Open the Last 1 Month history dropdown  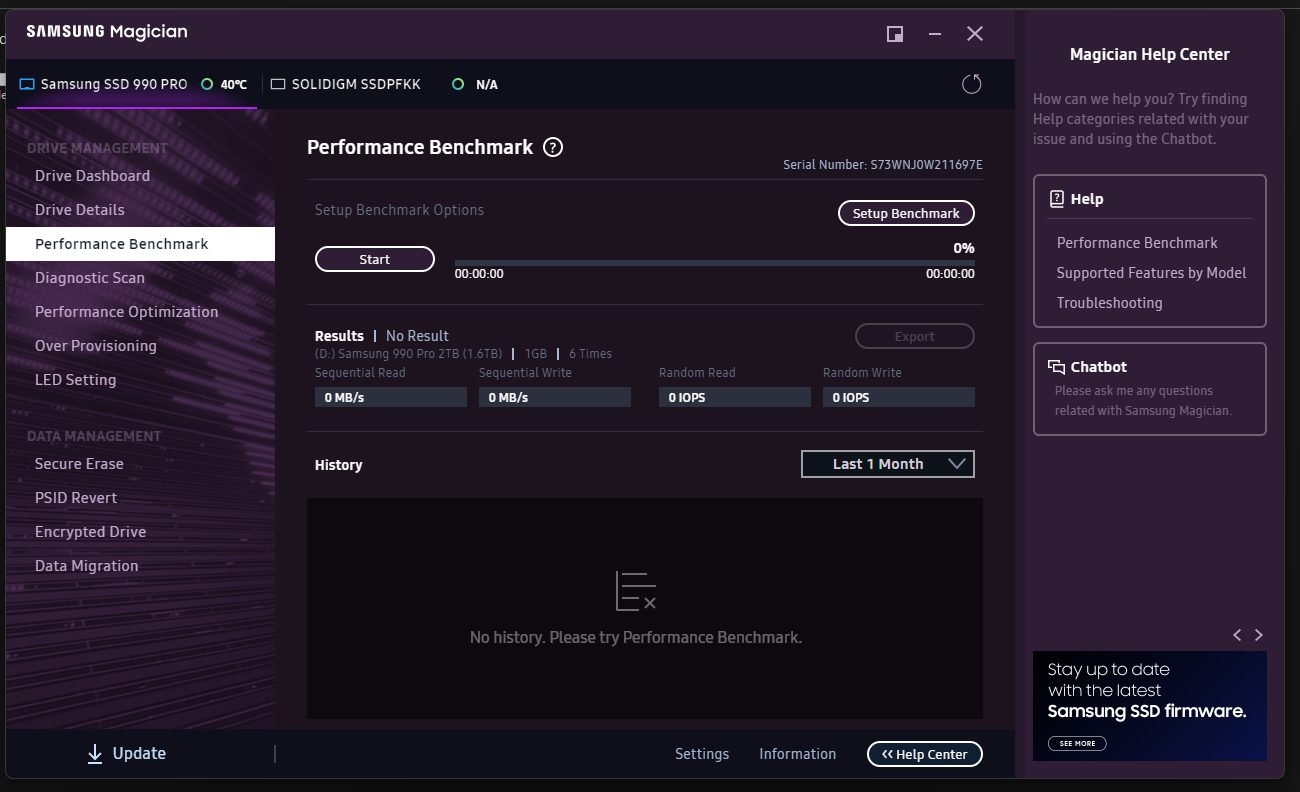click(x=887, y=464)
